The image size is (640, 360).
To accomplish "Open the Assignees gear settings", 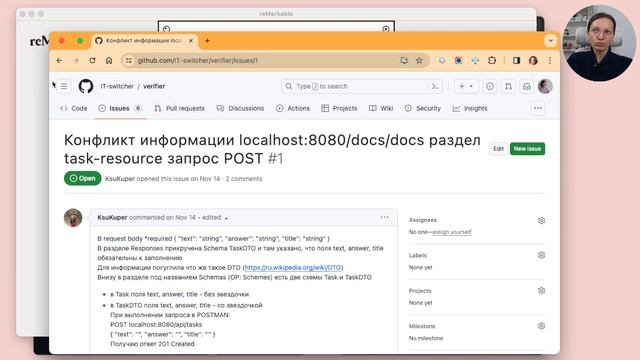I will pos(541,220).
